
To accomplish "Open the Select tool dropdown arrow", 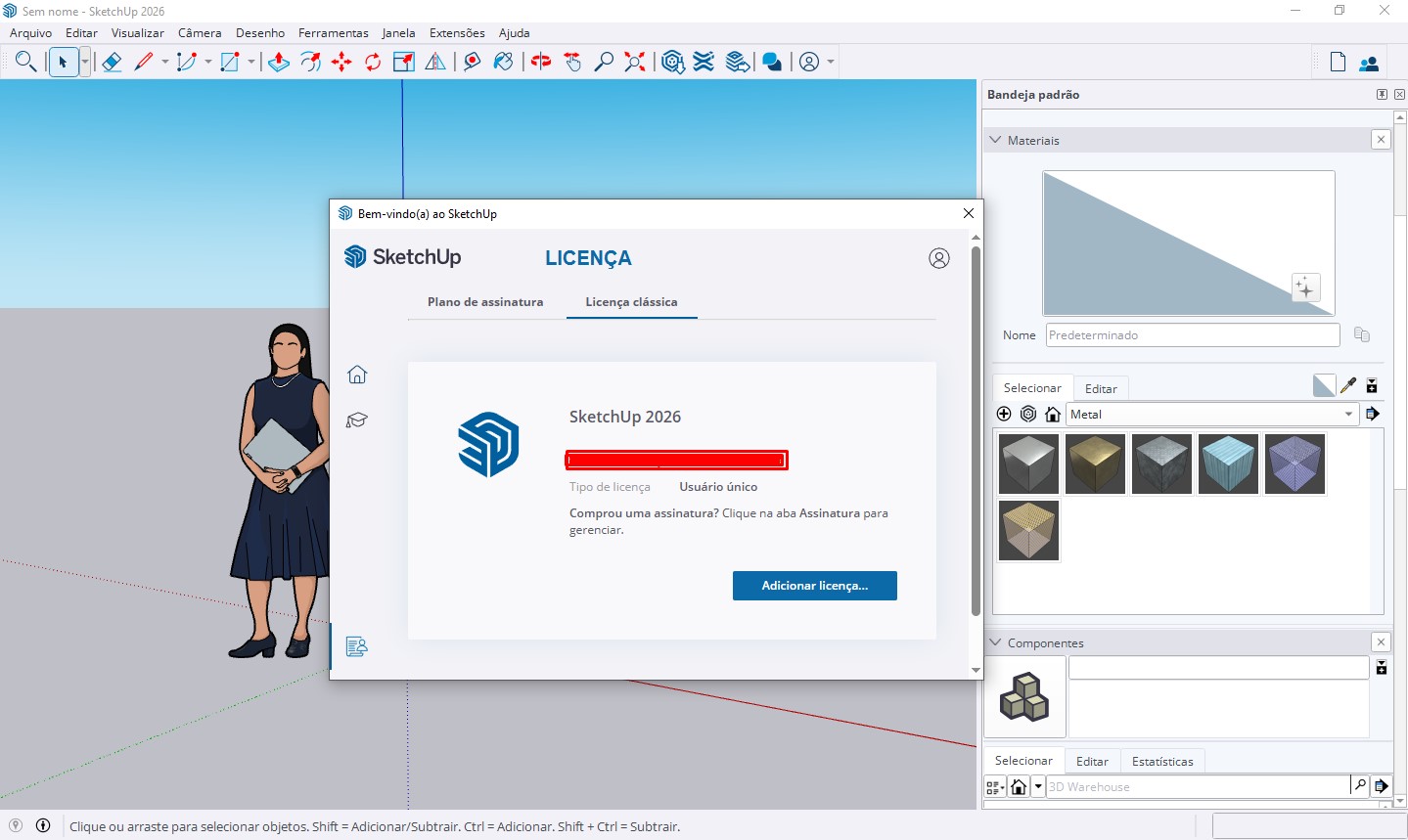I will (x=83, y=61).
